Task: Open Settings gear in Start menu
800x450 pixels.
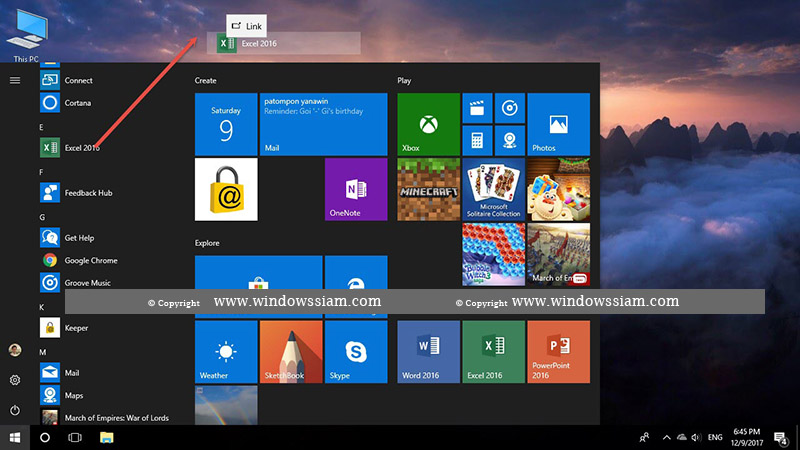Action: click(x=15, y=380)
